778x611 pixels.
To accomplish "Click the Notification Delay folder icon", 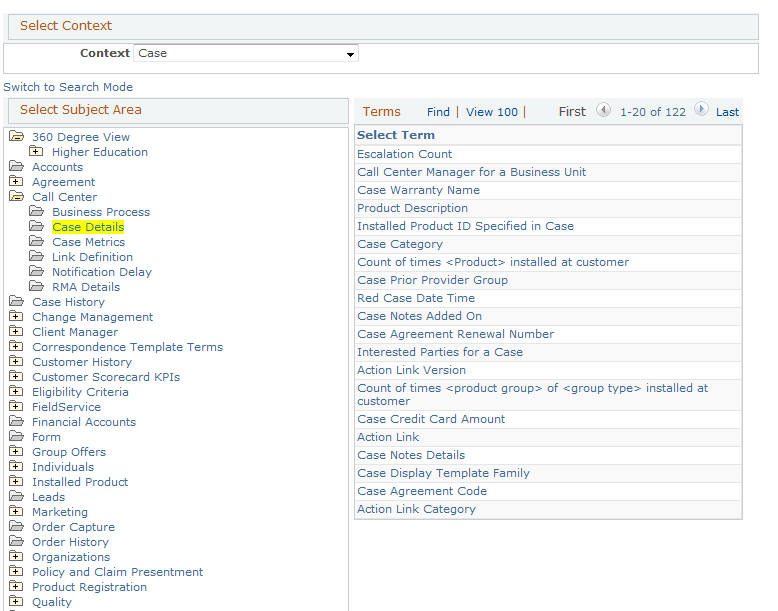I will coord(36,271).
